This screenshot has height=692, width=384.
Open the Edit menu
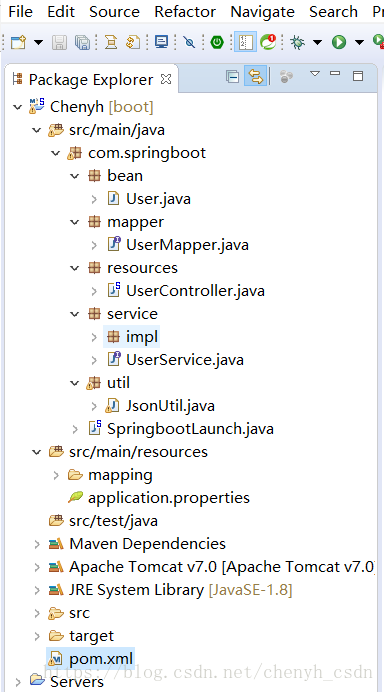pos(61,11)
